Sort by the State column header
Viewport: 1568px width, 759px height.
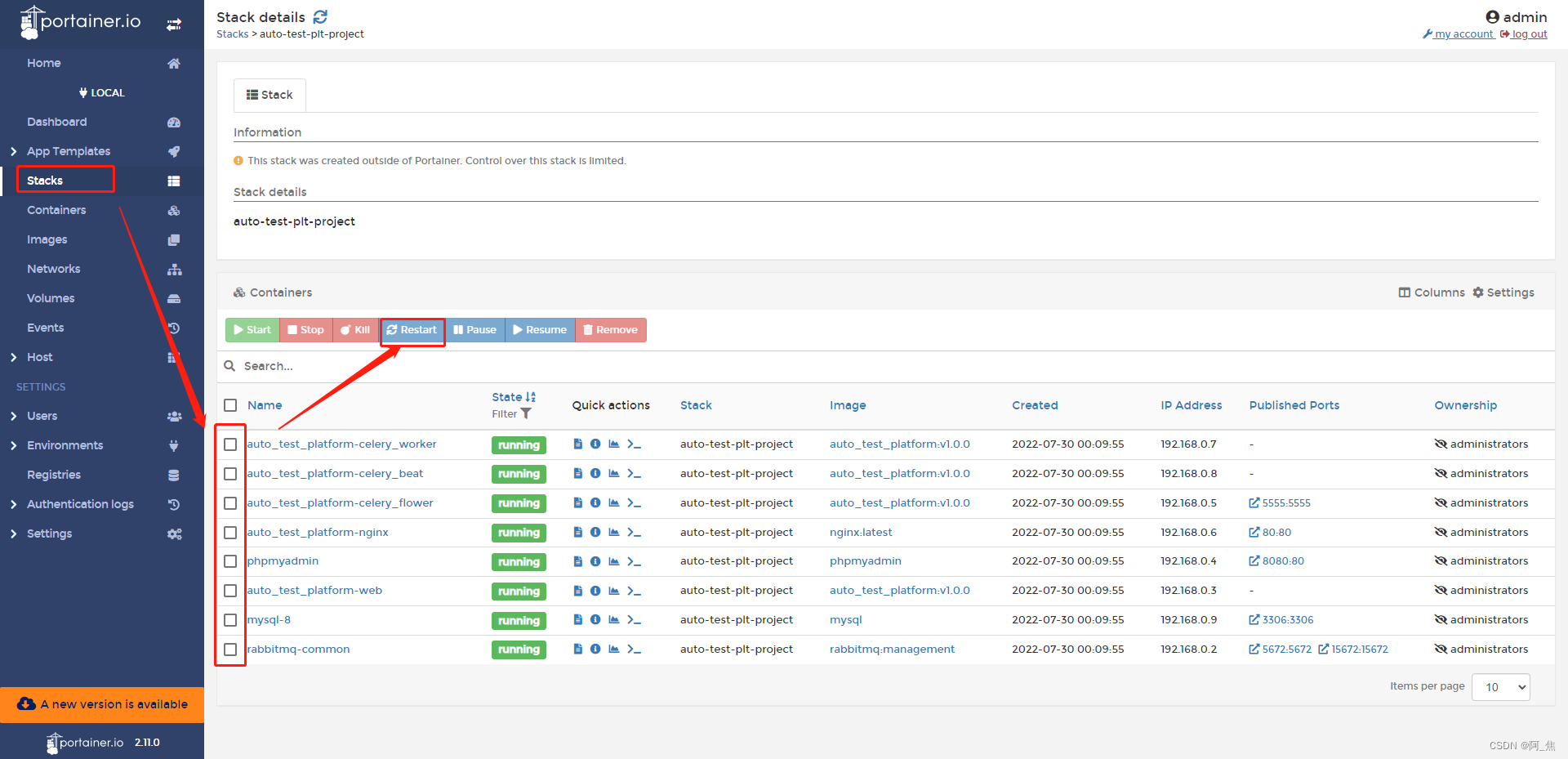[513, 397]
